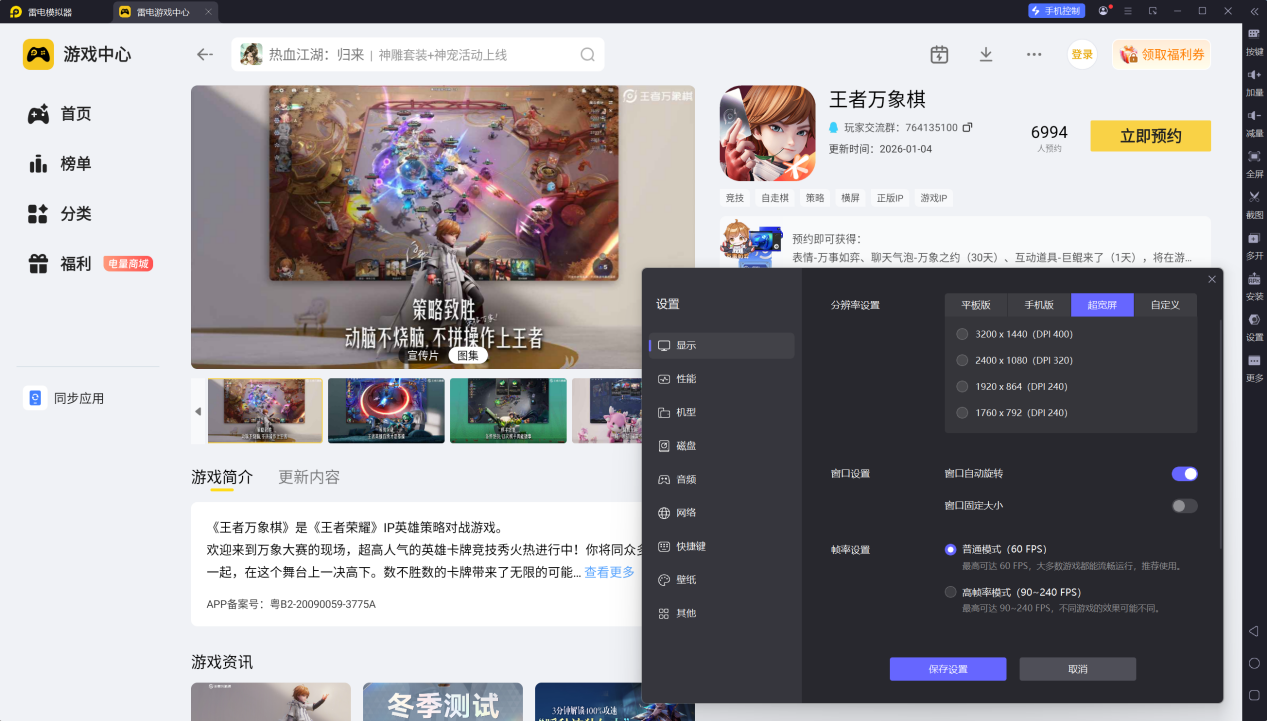The height and width of the screenshot is (721, 1267).
Task: Click the 减量 volume down icon
Action: coord(1254,115)
